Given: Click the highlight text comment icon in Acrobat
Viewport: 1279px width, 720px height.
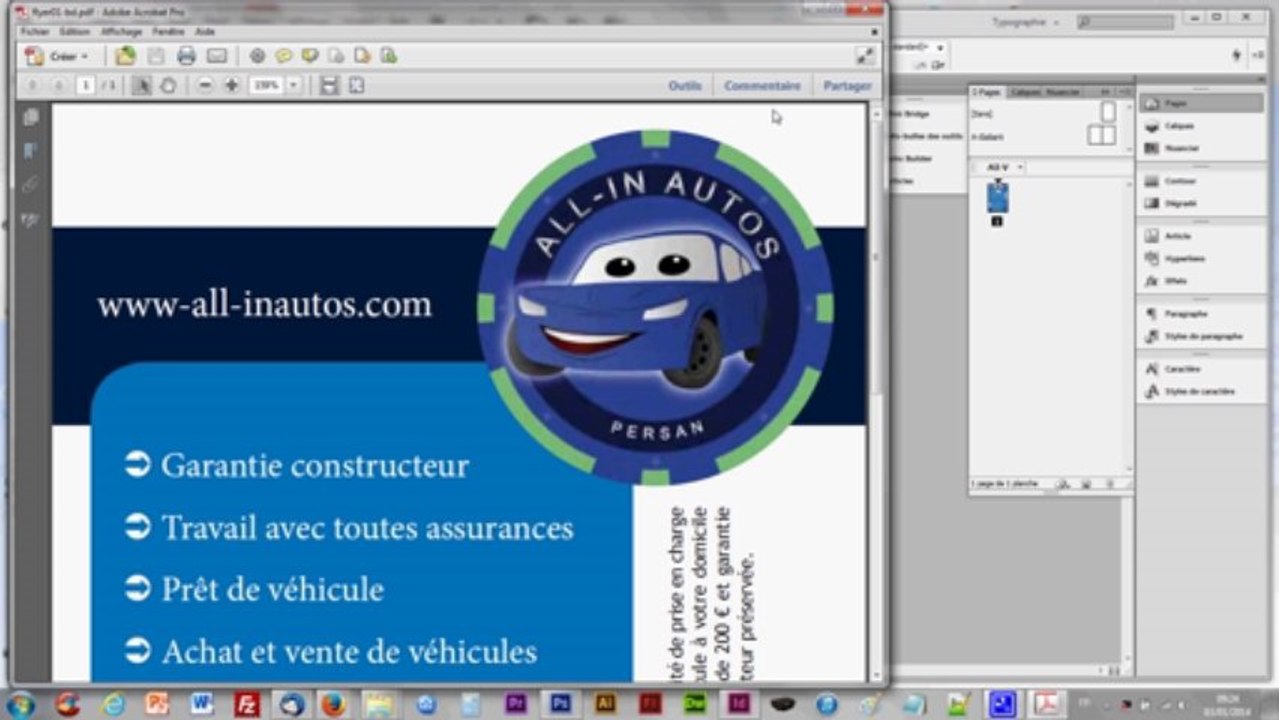Looking at the screenshot, I should tap(310, 56).
